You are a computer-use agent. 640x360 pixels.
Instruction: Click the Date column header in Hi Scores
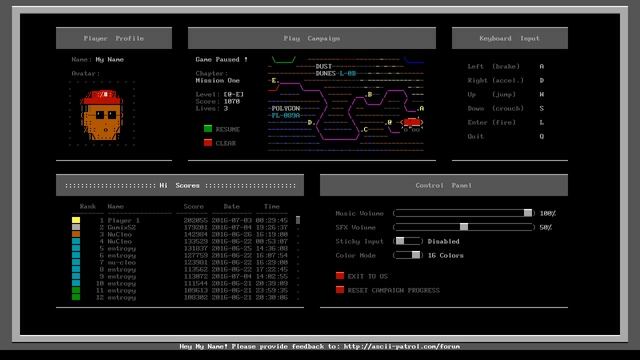[231, 207]
